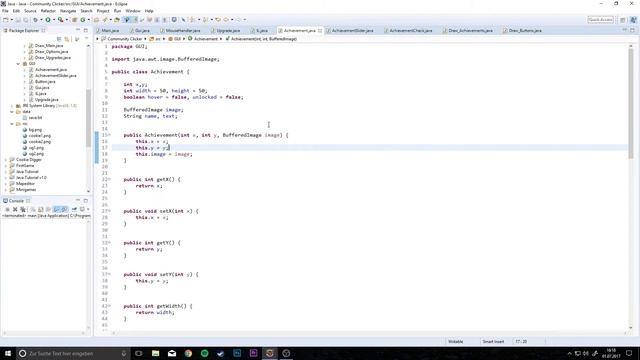Open the Source menu
640x360 pixels.
point(30,11)
